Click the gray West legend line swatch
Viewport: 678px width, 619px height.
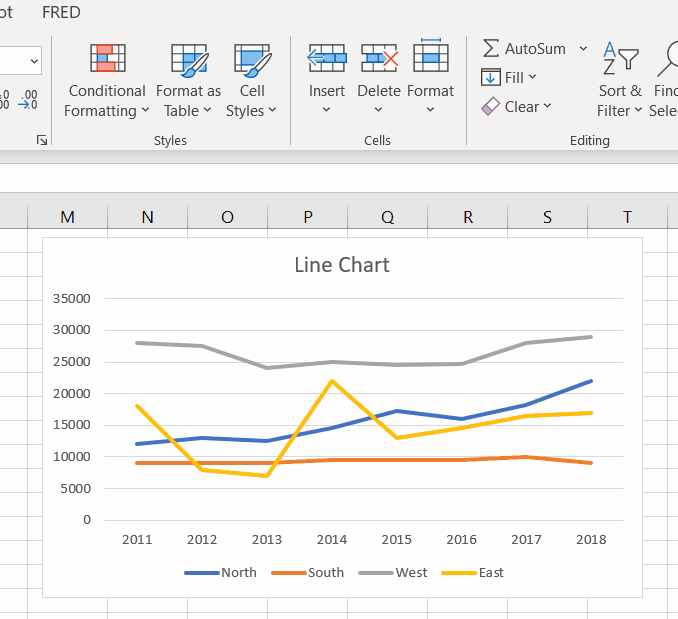pyautogui.click(x=376, y=573)
